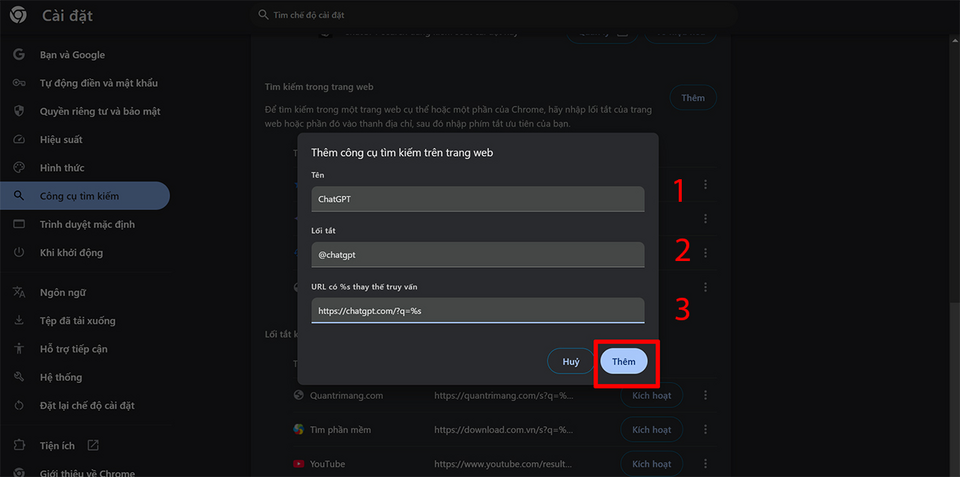Image resolution: width=960 pixels, height=477 pixels.
Task: Open the more options menu for the YouTube row
Action: pos(705,464)
